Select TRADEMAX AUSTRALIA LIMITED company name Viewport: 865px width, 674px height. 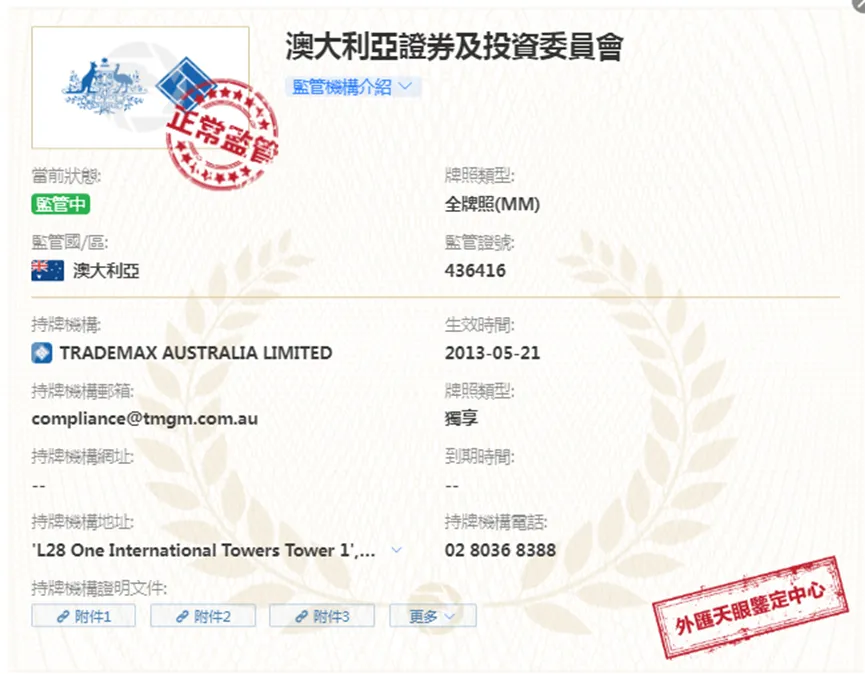tap(196, 353)
